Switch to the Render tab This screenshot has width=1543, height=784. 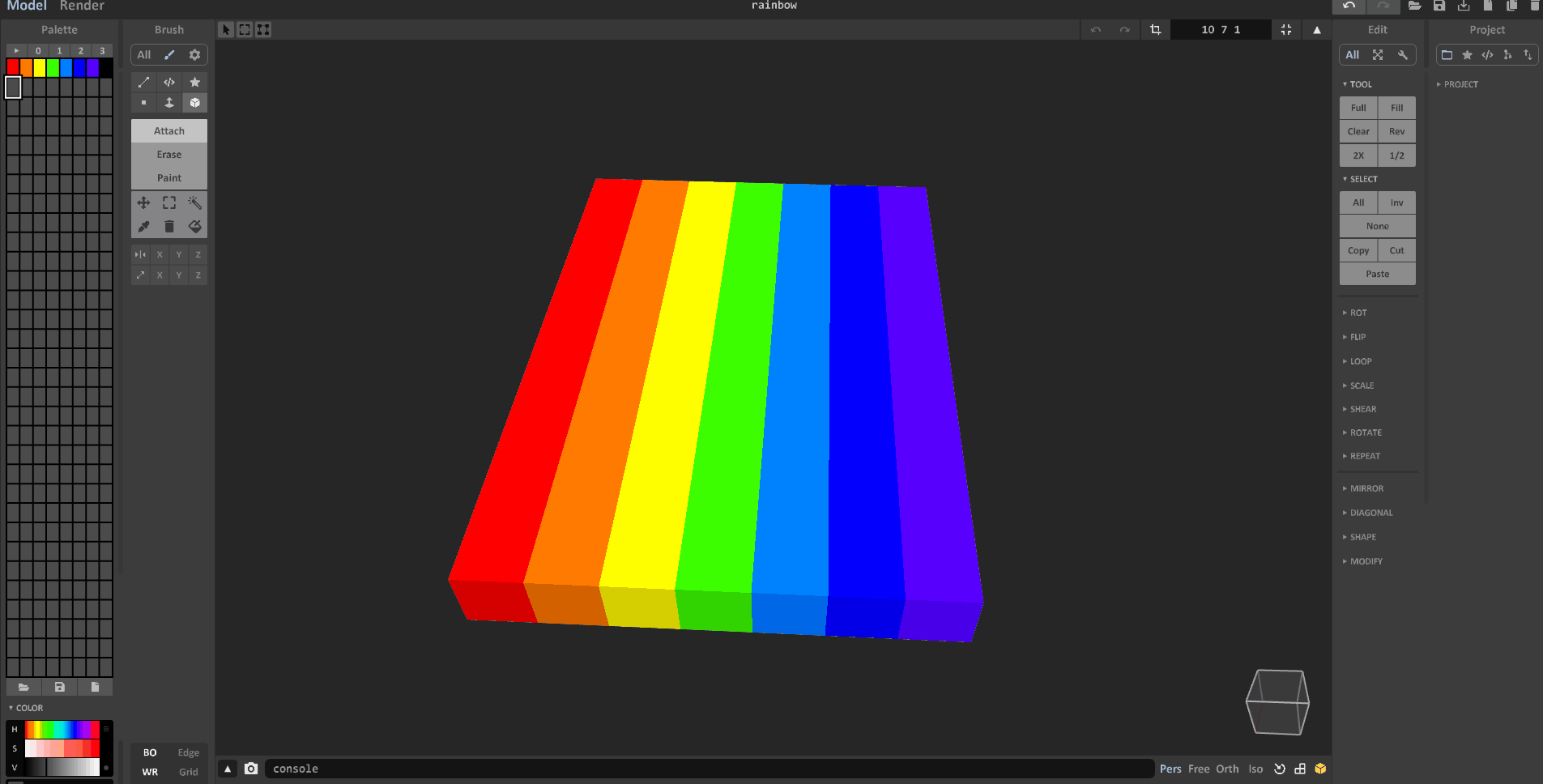pyautogui.click(x=82, y=6)
